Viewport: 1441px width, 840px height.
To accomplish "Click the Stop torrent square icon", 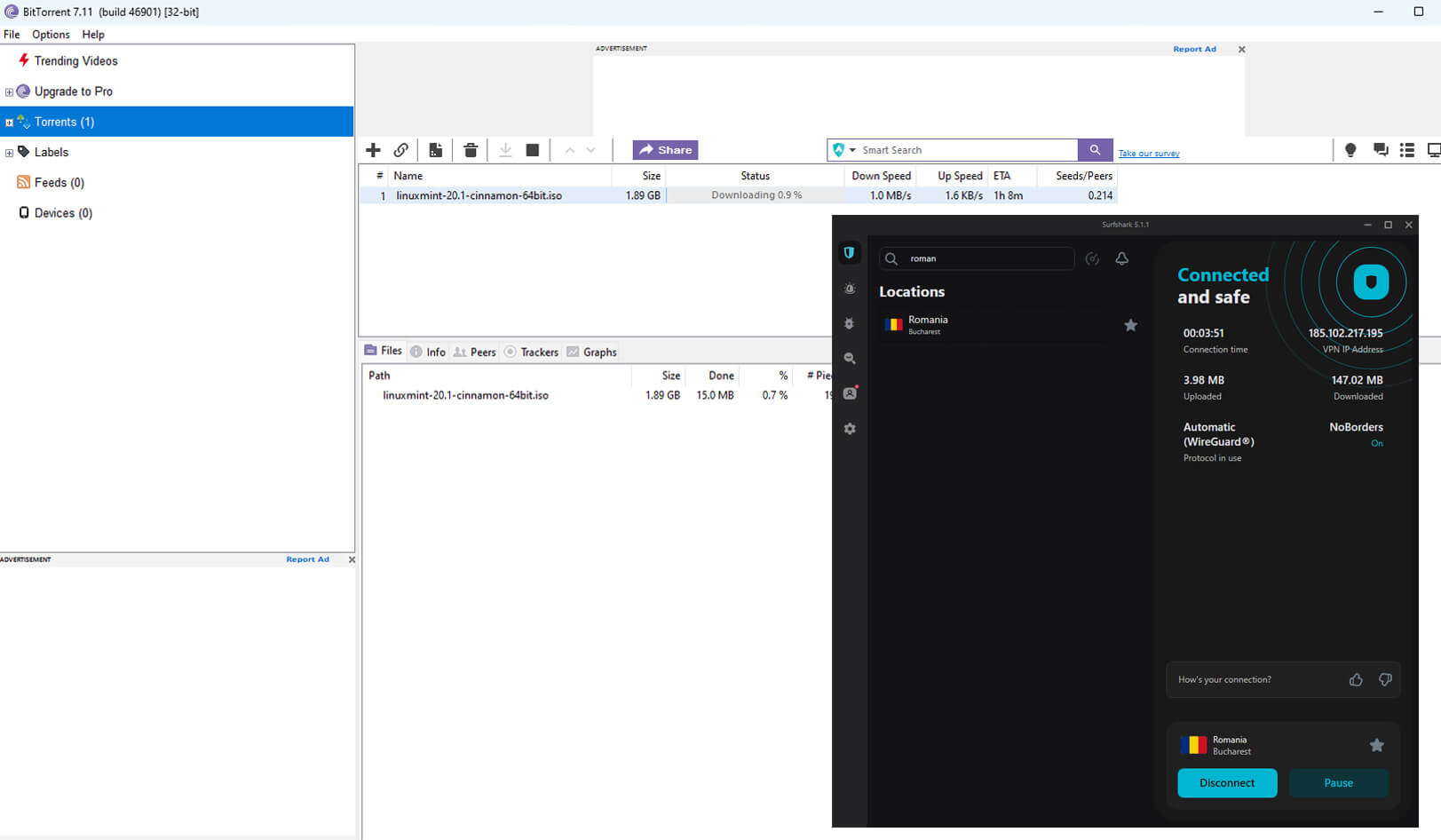I will pos(533,150).
